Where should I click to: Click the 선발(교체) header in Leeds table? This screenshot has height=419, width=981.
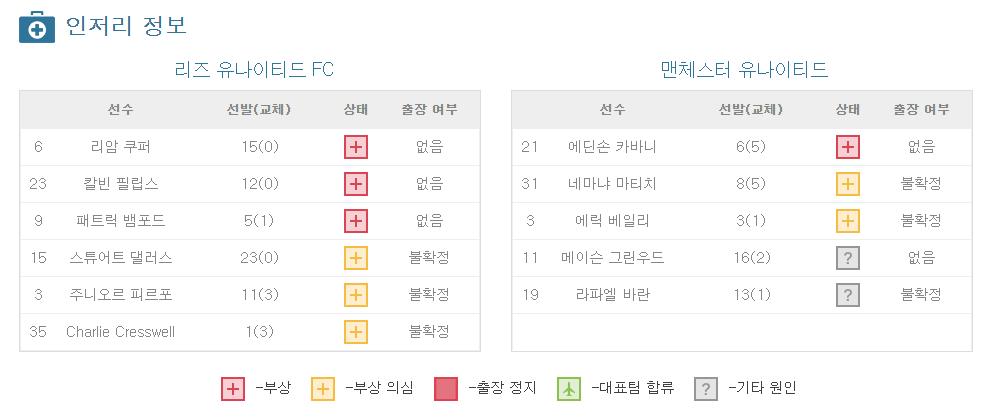click(x=259, y=110)
